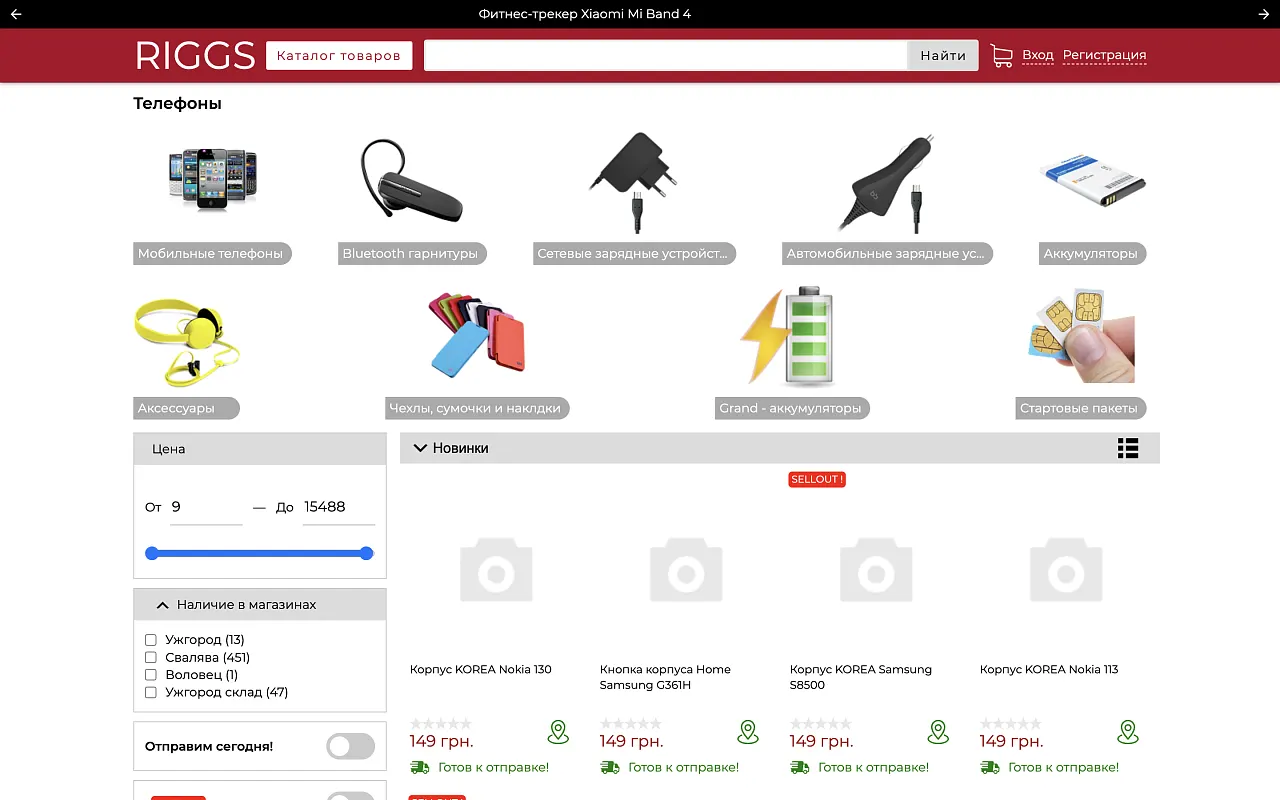Viewport: 1280px width, 800px height.
Task: Show store map pin for Корпус KOREA Nokia 130
Action: tap(558, 732)
